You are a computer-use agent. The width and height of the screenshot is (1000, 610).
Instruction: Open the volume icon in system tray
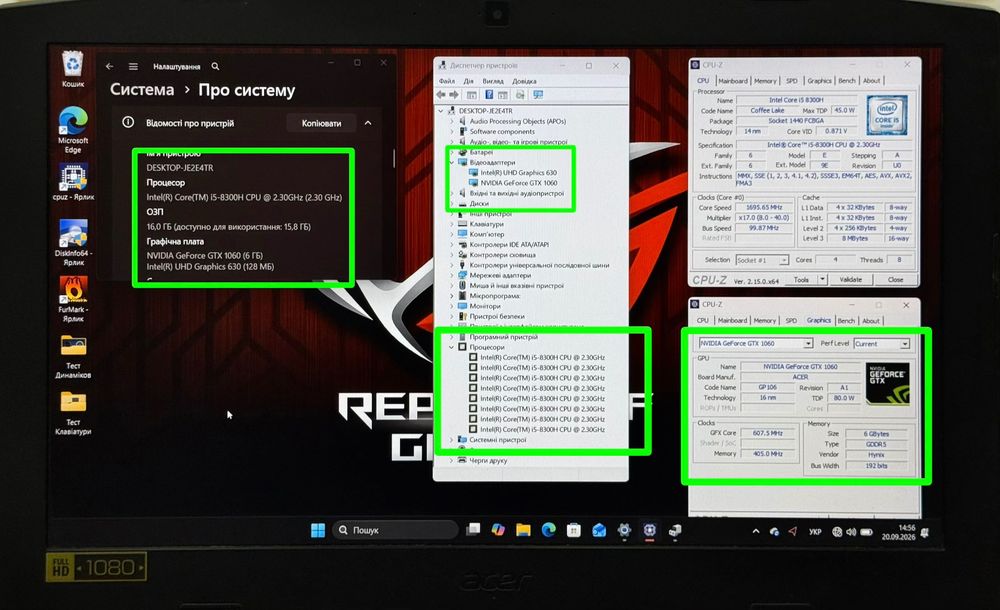pyautogui.click(x=851, y=531)
